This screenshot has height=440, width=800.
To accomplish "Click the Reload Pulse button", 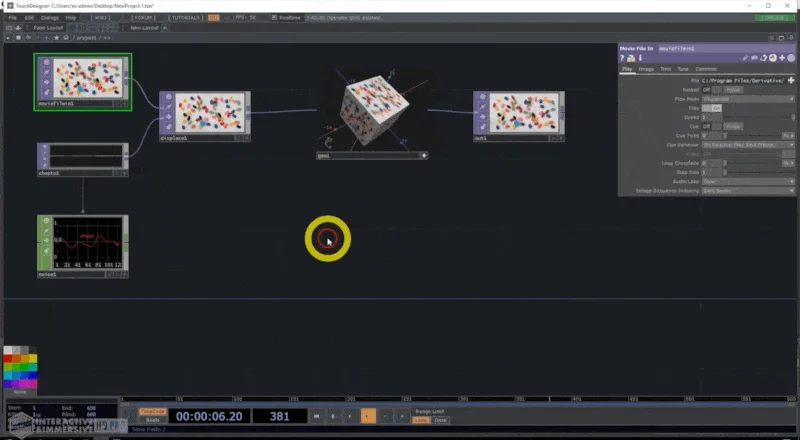I will (733, 90).
